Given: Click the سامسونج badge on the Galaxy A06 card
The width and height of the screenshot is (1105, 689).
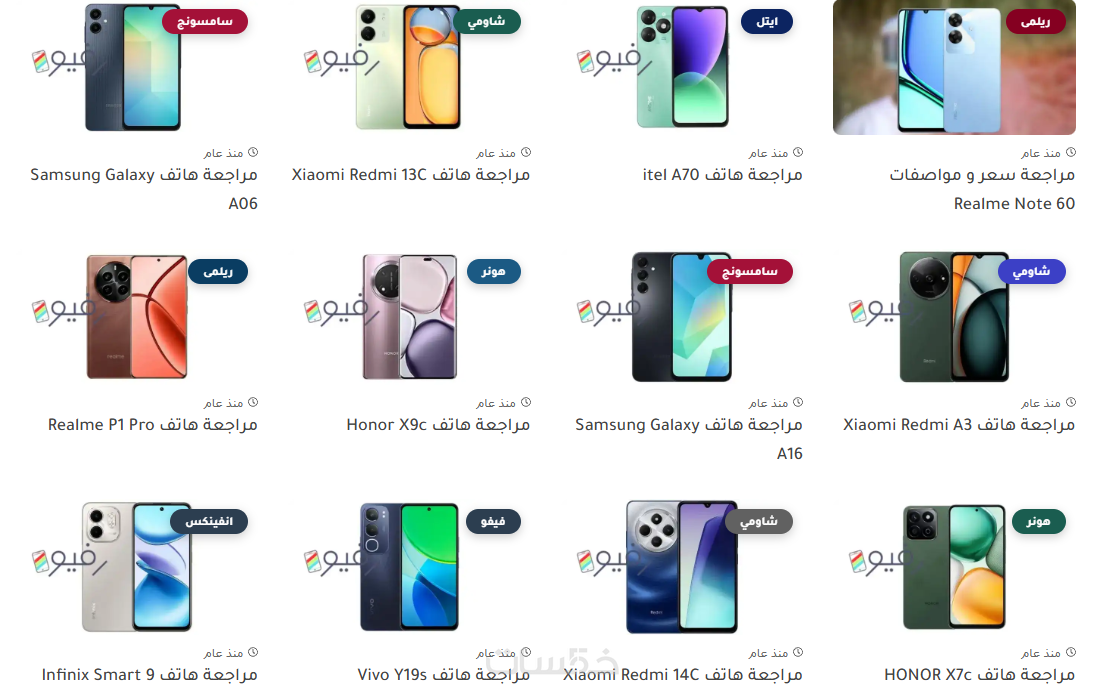Looking at the screenshot, I should [205, 21].
